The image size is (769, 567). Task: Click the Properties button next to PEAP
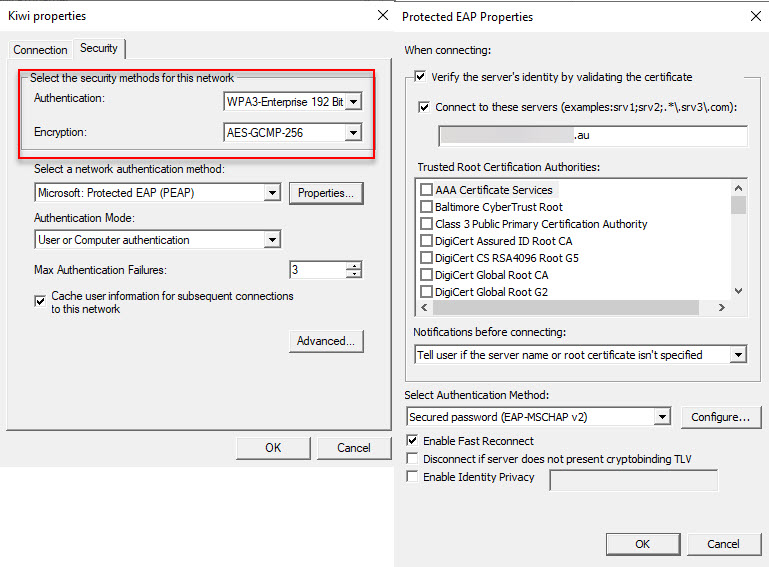[x=326, y=193]
